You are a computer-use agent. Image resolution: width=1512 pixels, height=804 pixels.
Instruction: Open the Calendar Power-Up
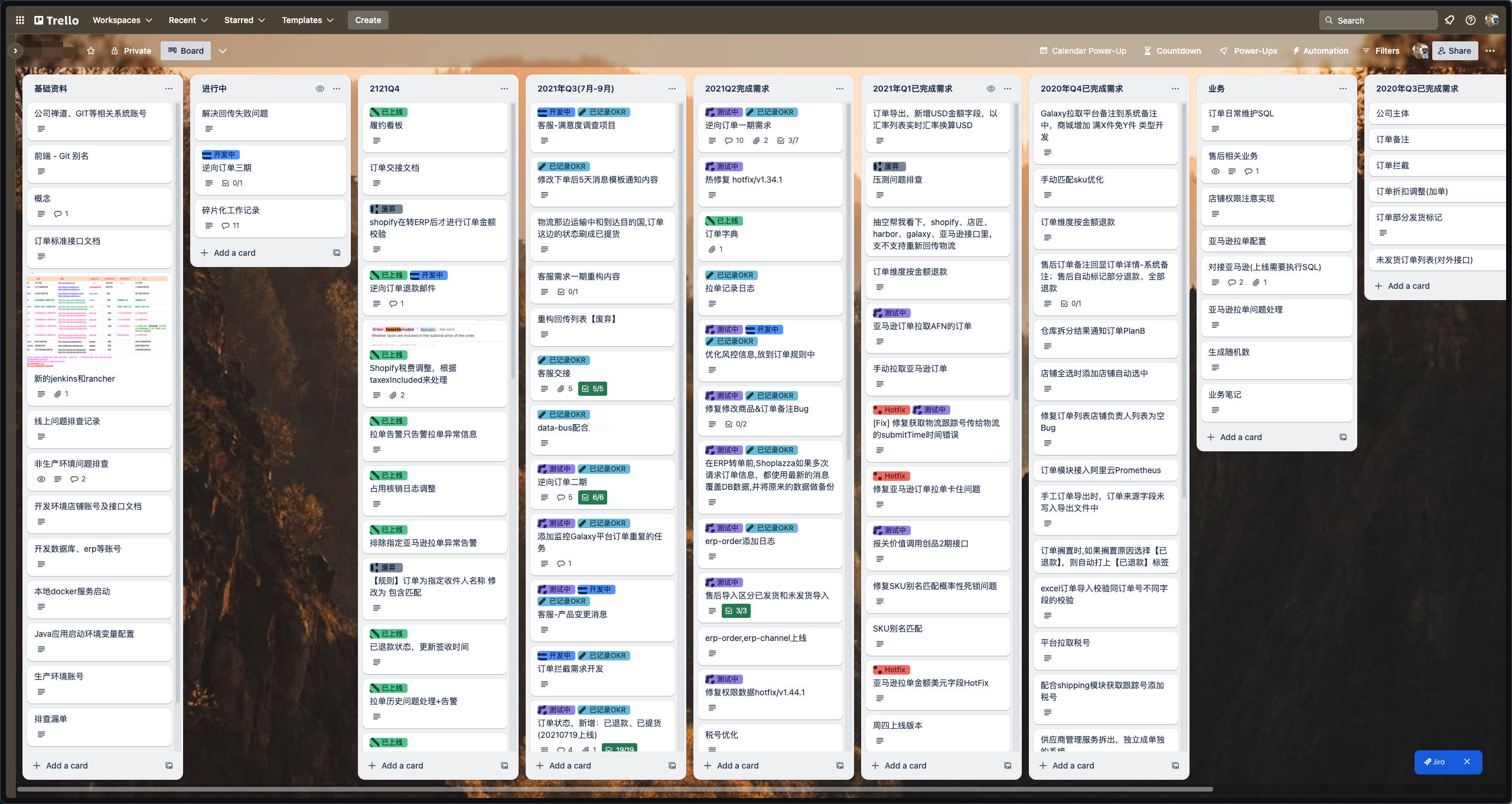(x=1083, y=51)
